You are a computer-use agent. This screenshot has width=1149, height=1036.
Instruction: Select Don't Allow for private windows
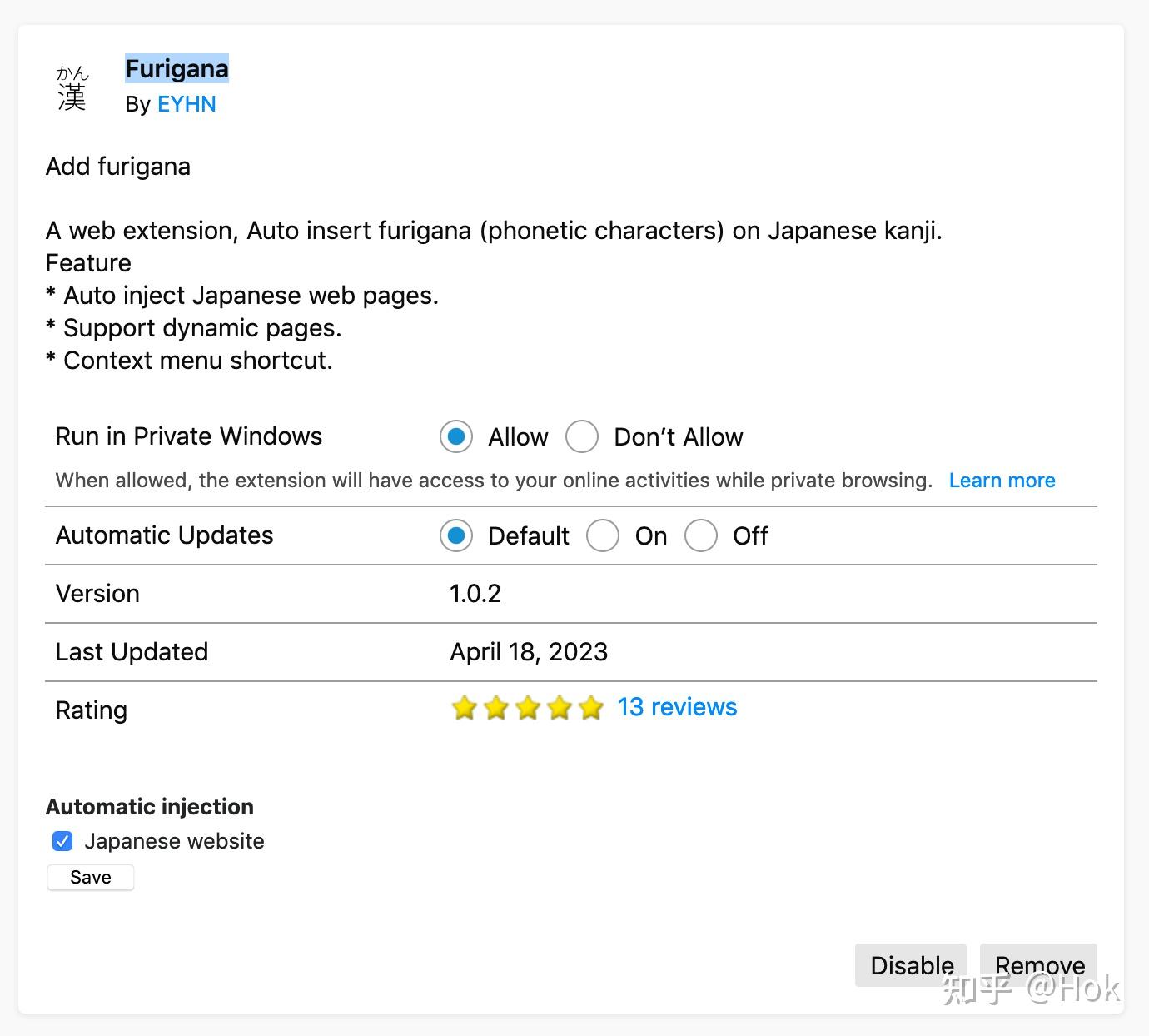(x=582, y=436)
